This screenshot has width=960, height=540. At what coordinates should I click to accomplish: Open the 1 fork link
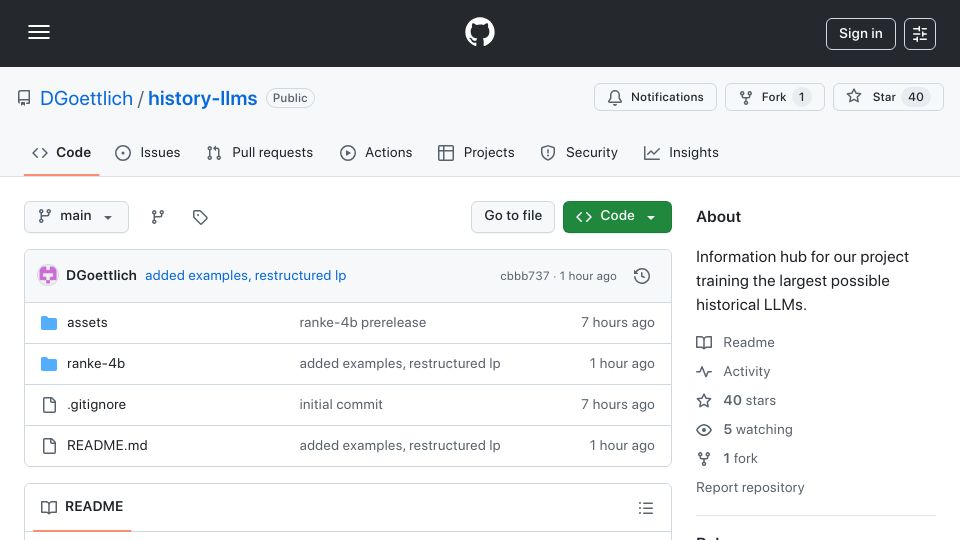727,459
